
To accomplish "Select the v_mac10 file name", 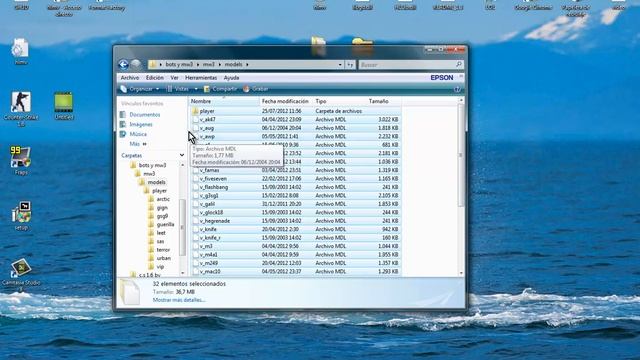I will click(x=210, y=271).
